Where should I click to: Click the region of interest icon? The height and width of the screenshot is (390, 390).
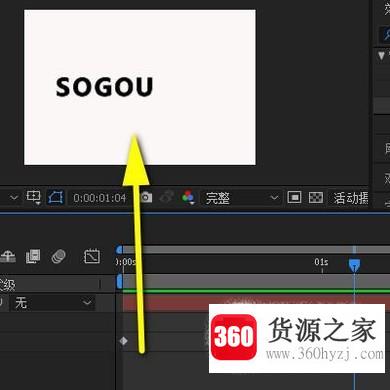(33, 197)
